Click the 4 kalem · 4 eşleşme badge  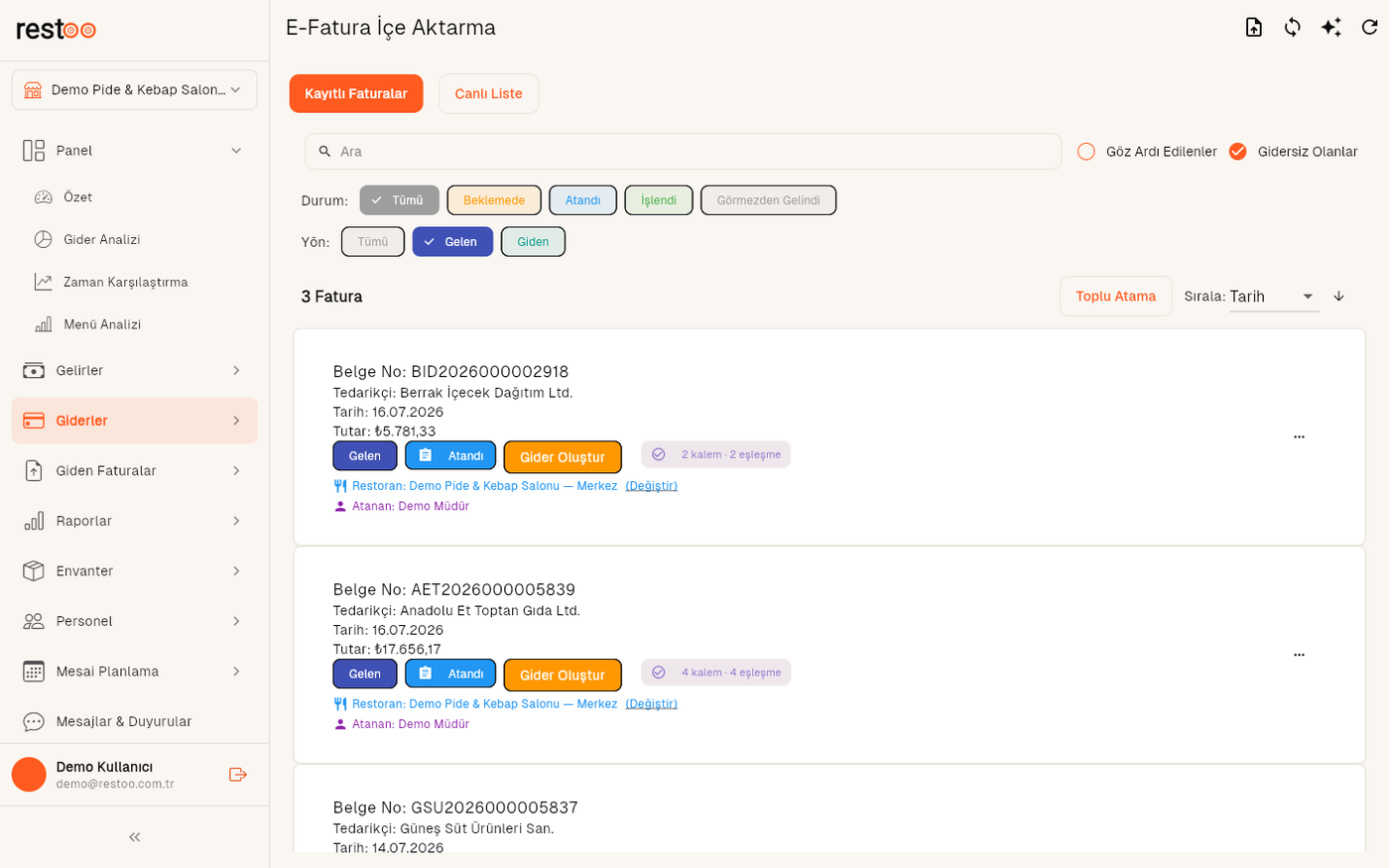pos(716,673)
